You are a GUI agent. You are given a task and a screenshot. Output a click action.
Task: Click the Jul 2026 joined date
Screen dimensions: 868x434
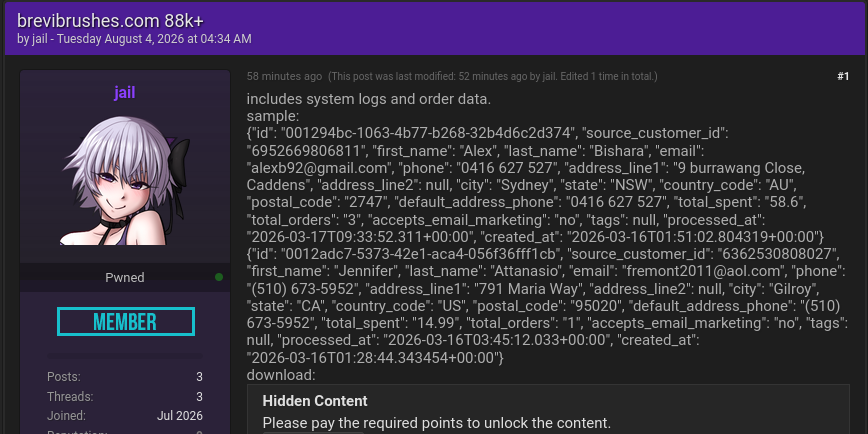pos(180,416)
